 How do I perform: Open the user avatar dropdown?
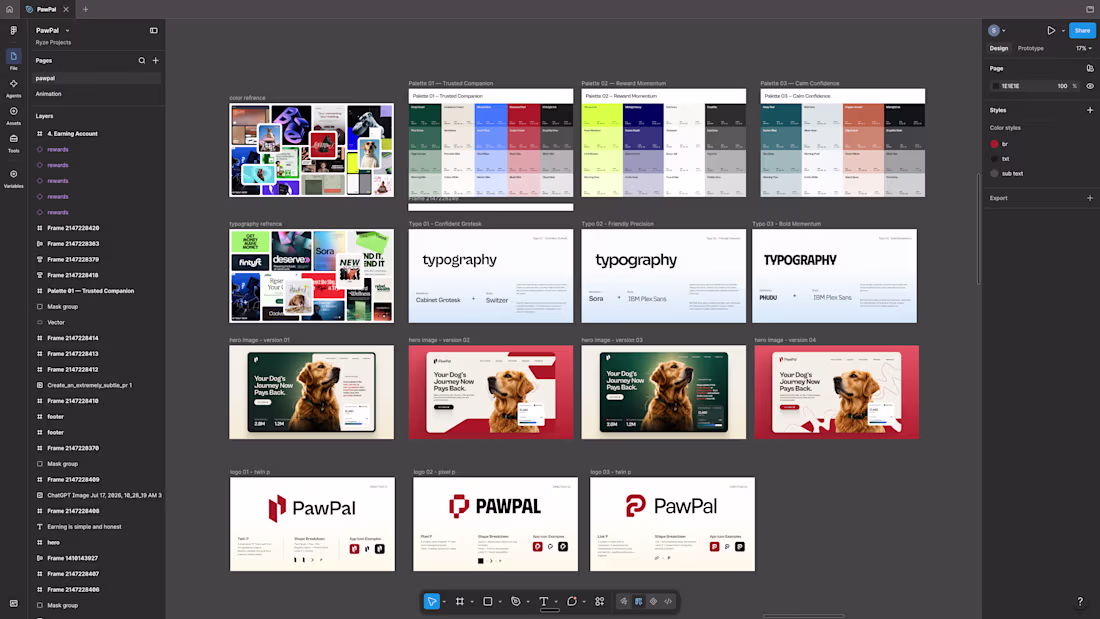pos(997,30)
